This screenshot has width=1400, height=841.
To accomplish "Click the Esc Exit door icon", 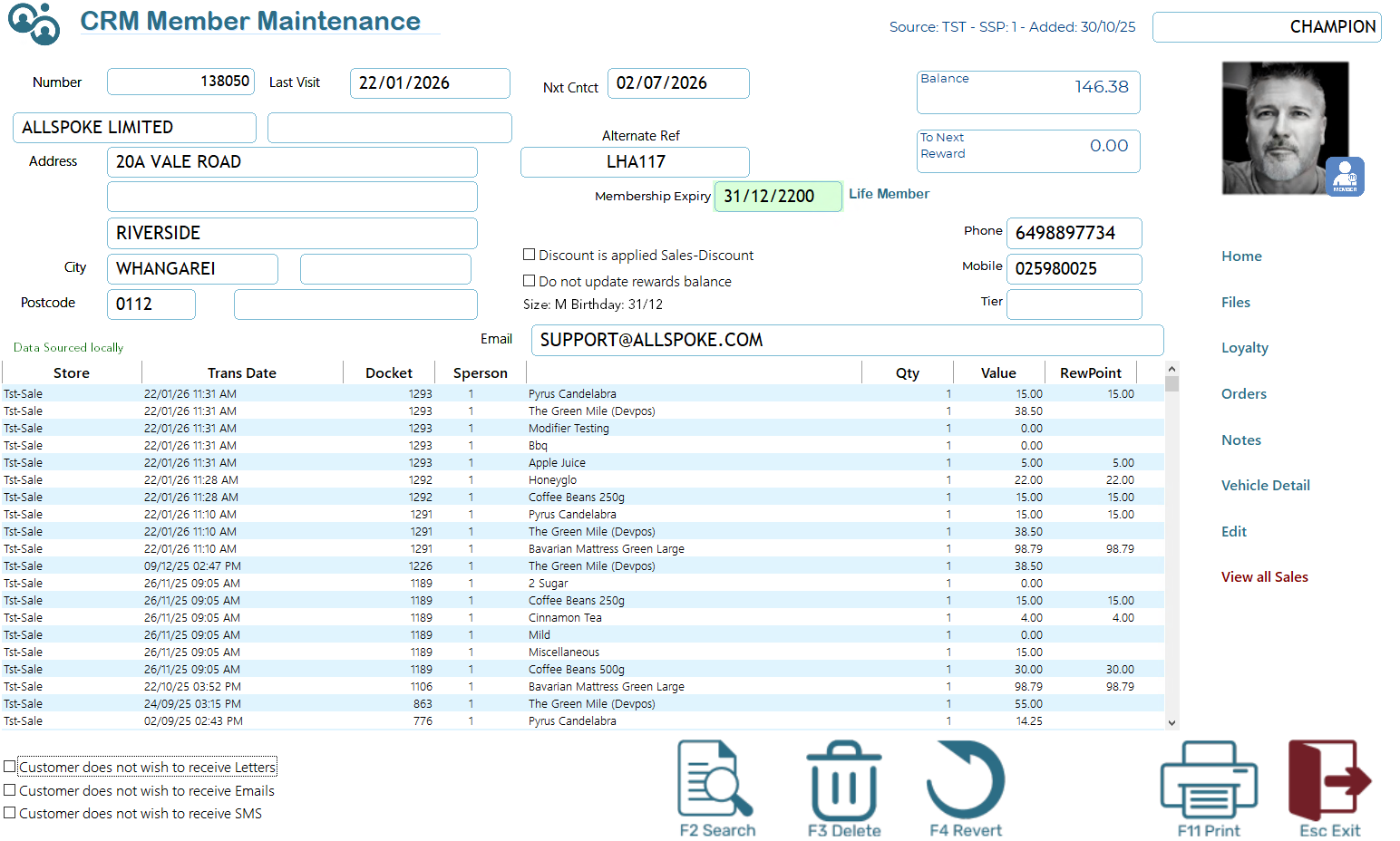I will point(1328,780).
